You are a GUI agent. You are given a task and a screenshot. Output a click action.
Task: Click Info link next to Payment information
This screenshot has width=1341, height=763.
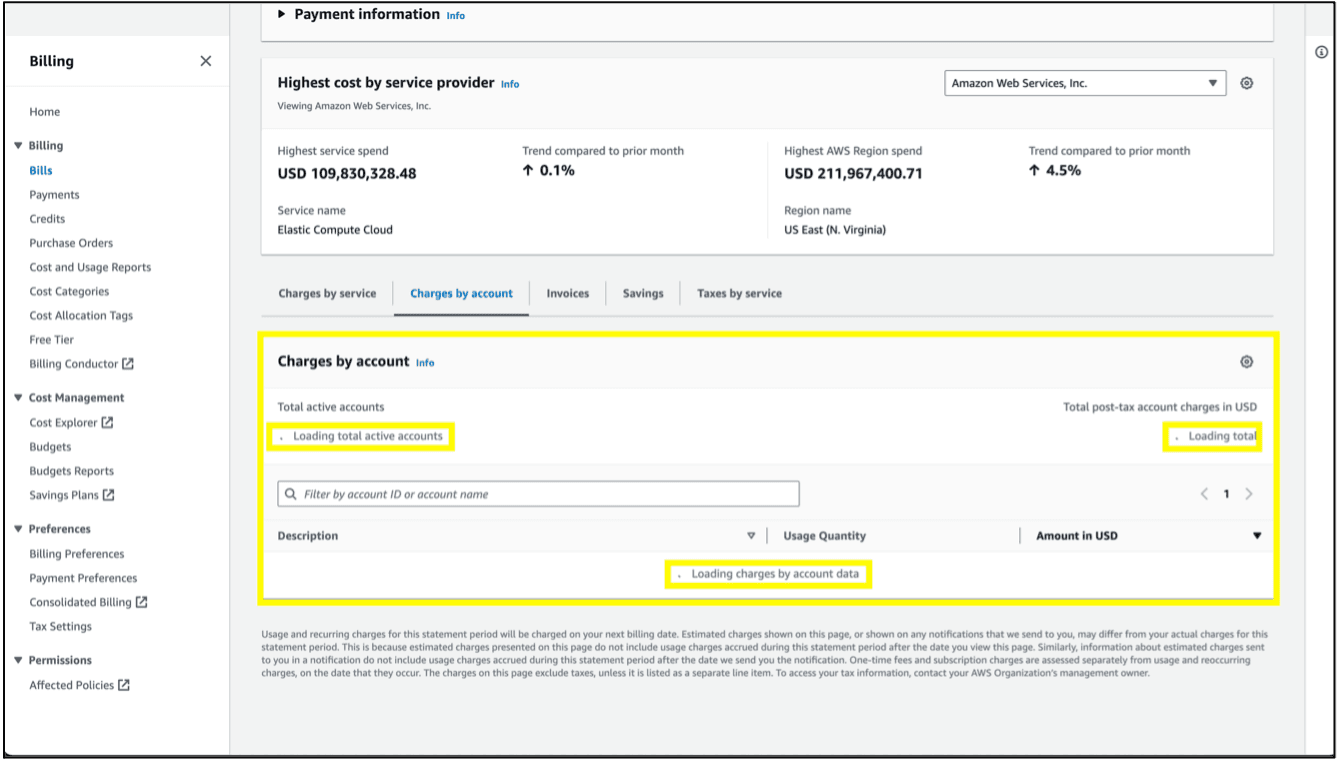click(455, 16)
